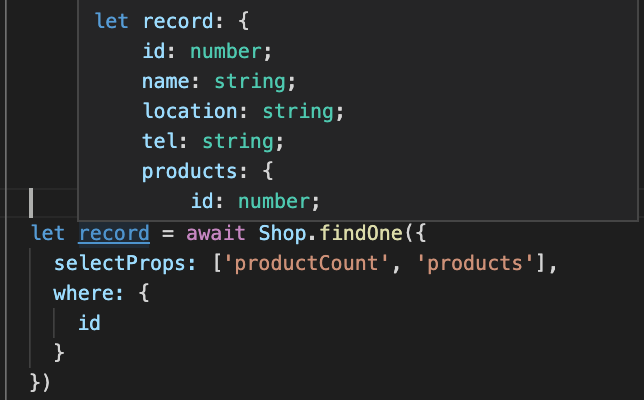The width and height of the screenshot is (644, 400).
Task: Click the tel: string line in tooltip
Action: point(213,141)
